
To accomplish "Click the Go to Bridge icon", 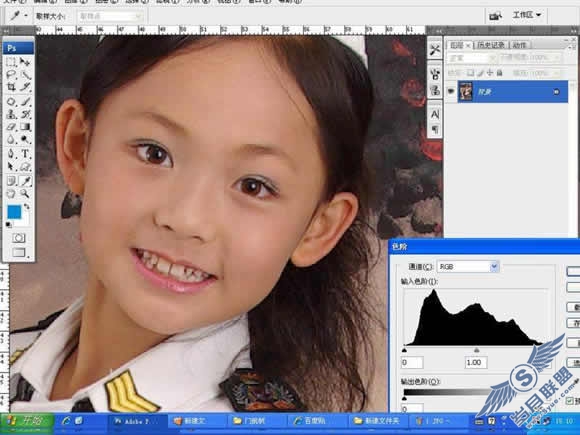I will click(x=495, y=16).
